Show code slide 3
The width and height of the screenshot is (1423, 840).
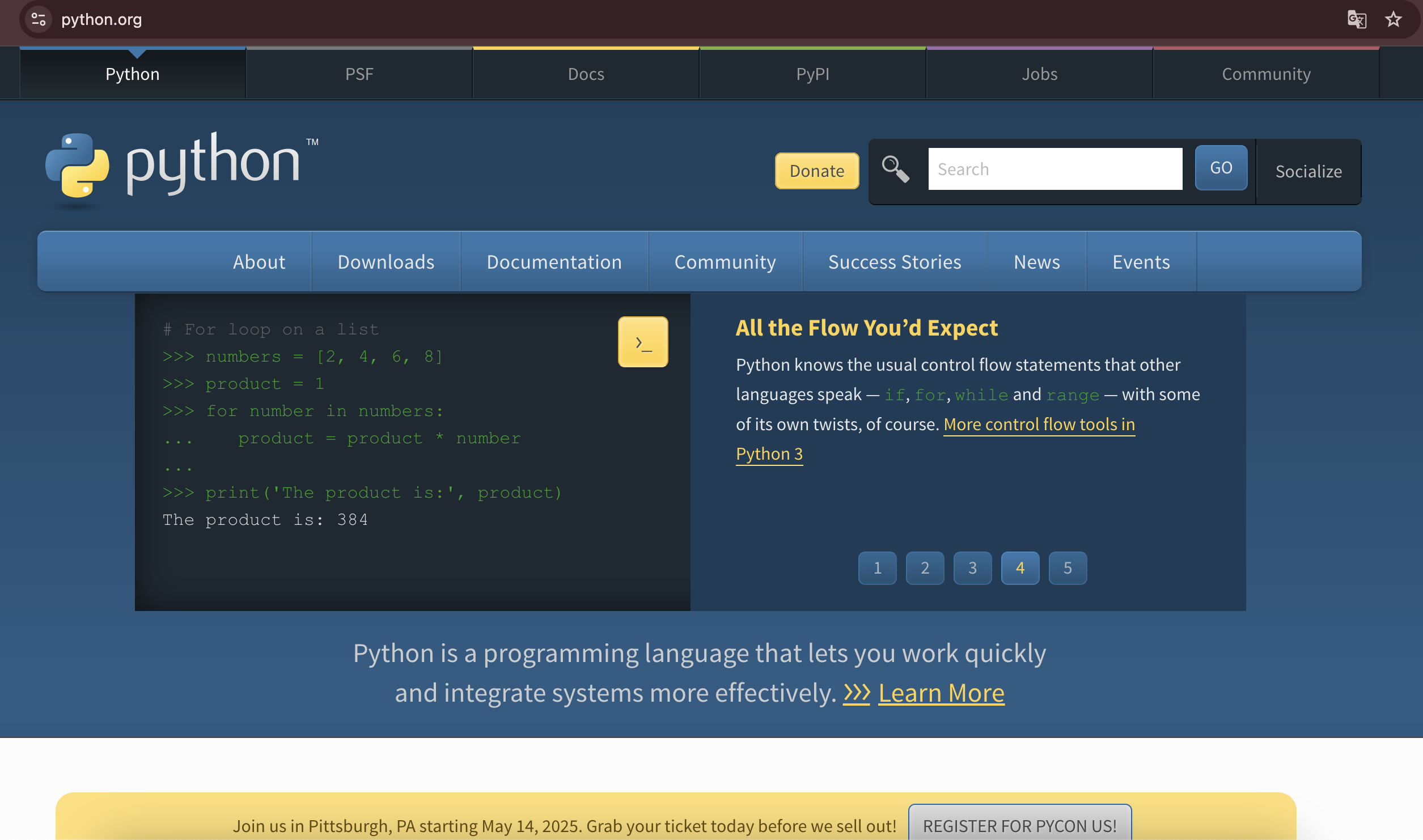pos(972,568)
